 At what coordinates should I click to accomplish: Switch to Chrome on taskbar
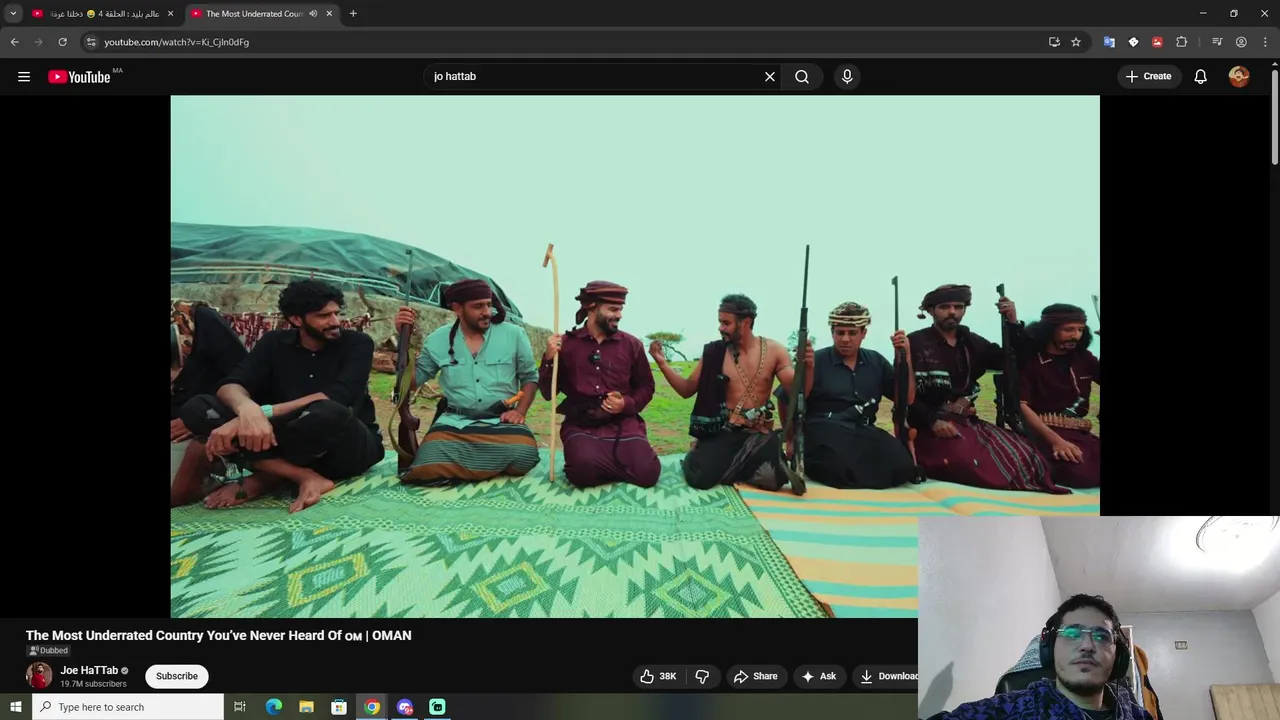[372, 707]
